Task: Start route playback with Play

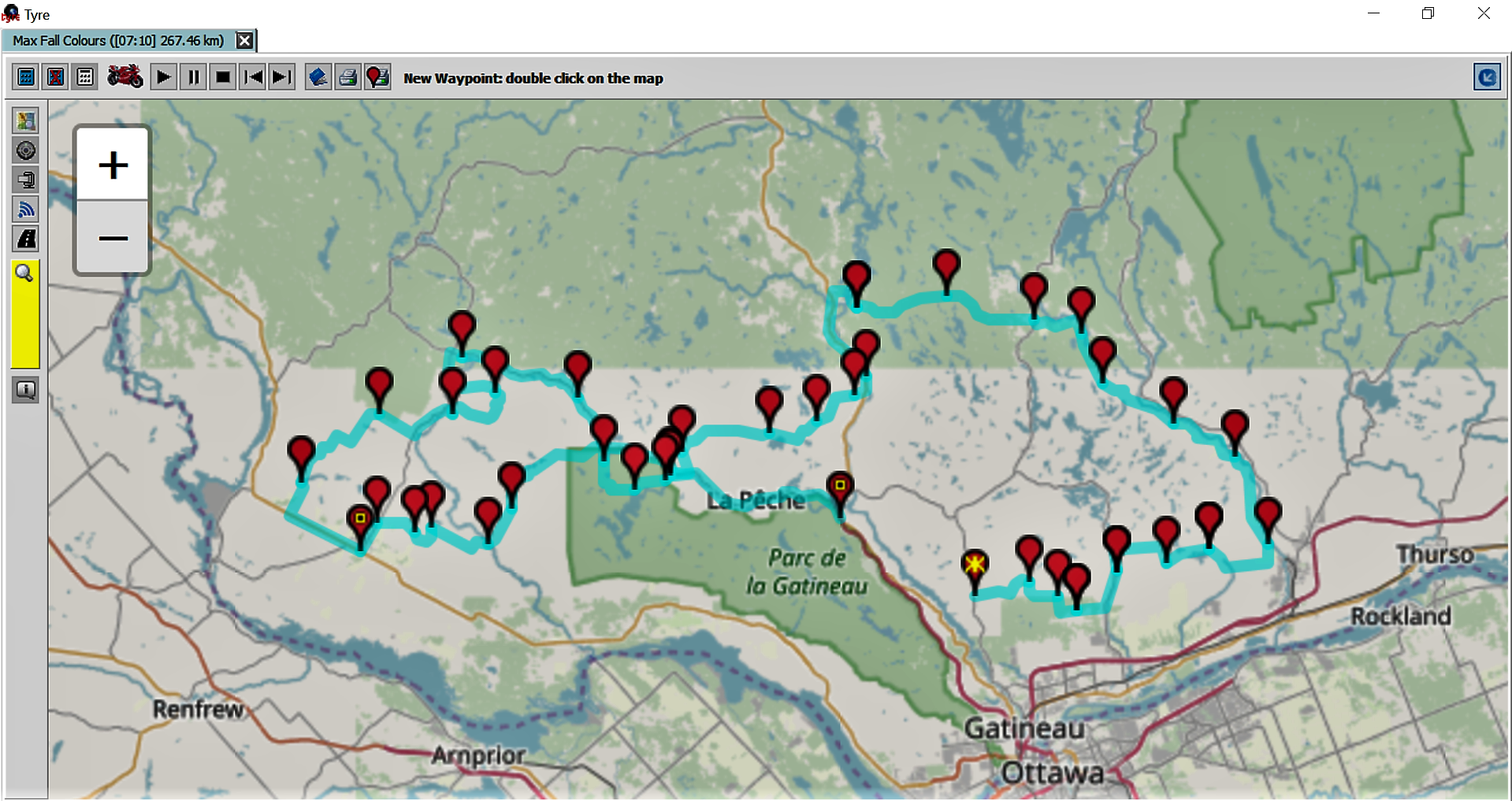Action: pos(164,77)
